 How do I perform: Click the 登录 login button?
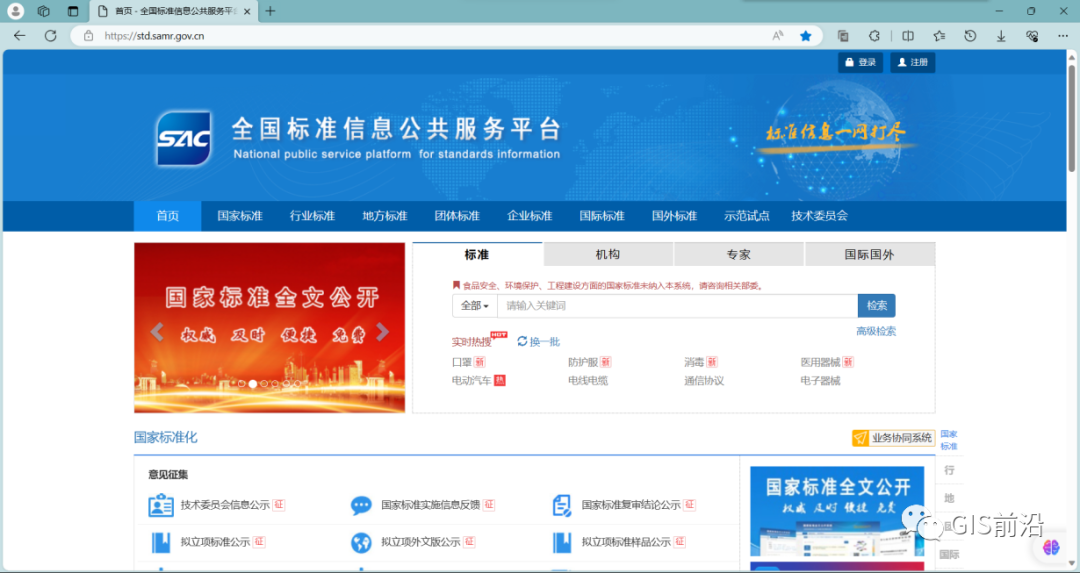coord(860,63)
